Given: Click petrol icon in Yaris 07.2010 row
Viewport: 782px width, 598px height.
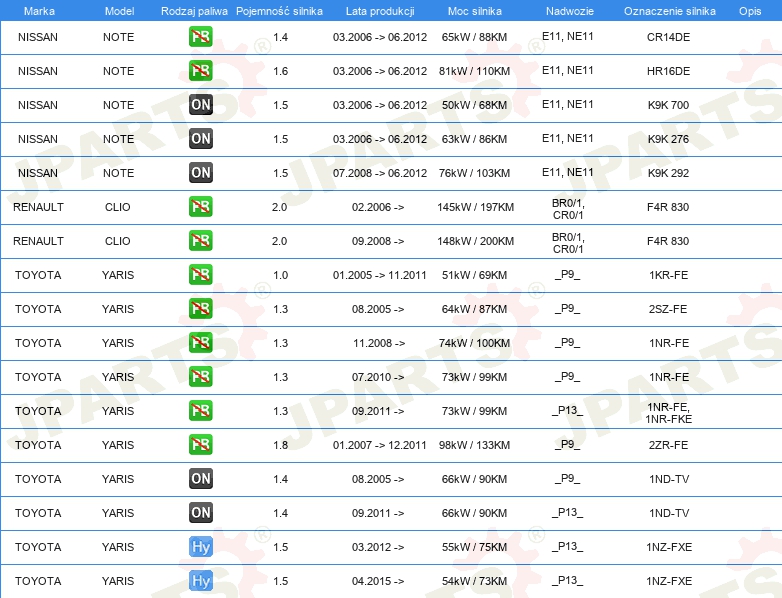Looking at the screenshot, I should [200, 377].
